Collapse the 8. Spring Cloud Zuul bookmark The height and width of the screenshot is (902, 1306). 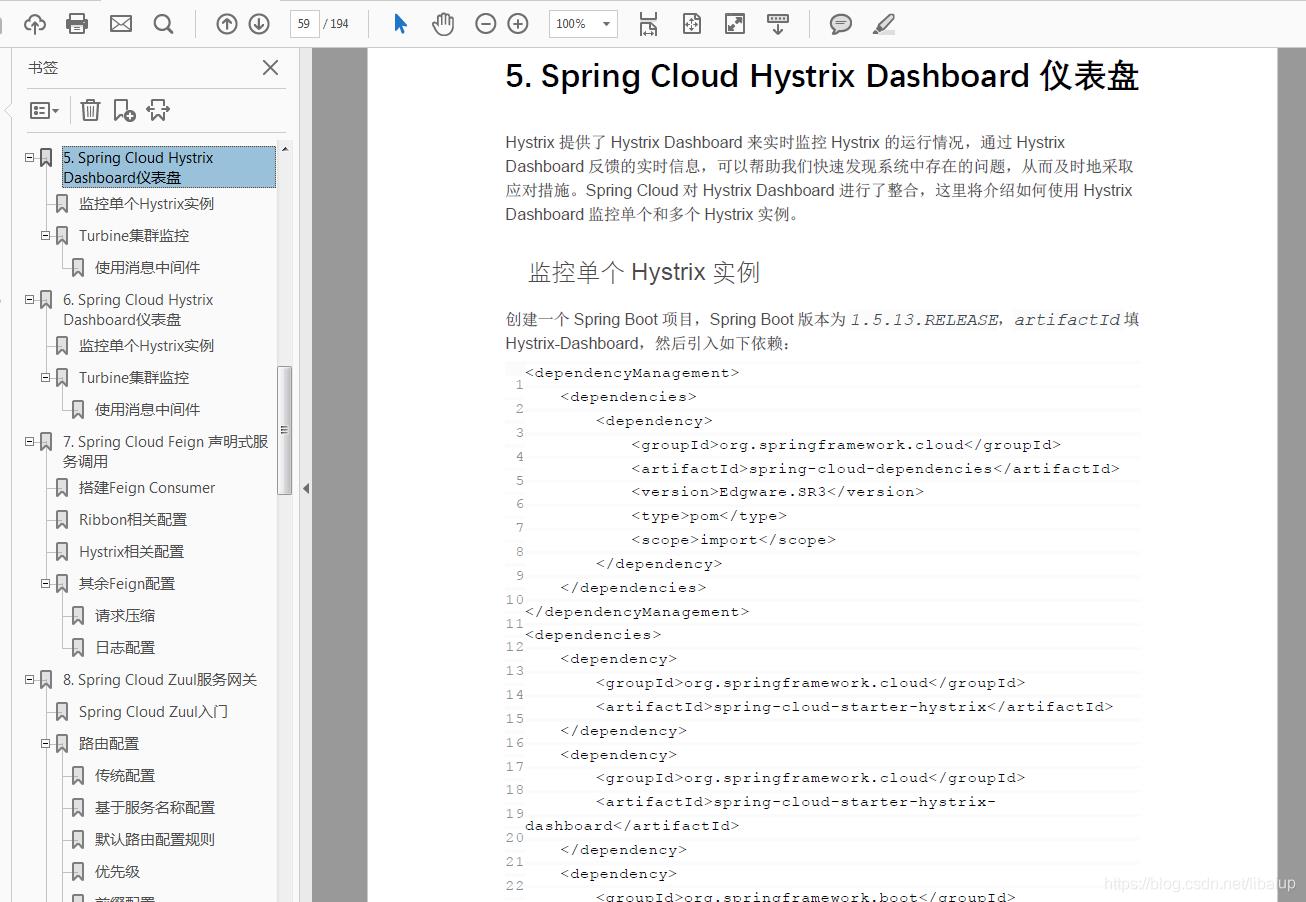(x=30, y=679)
